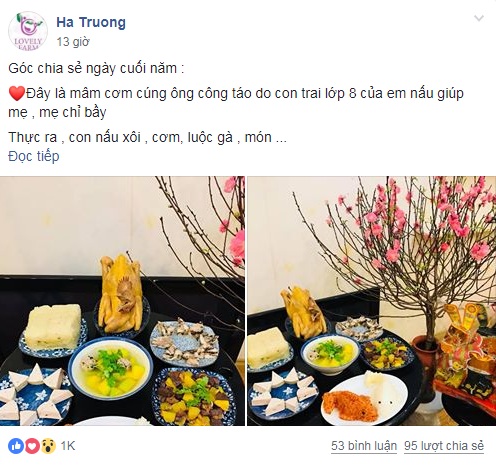The width and height of the screenshot is (496, 465).
Task: Click the red heart emoji in post text
Action: click(17, 94)
